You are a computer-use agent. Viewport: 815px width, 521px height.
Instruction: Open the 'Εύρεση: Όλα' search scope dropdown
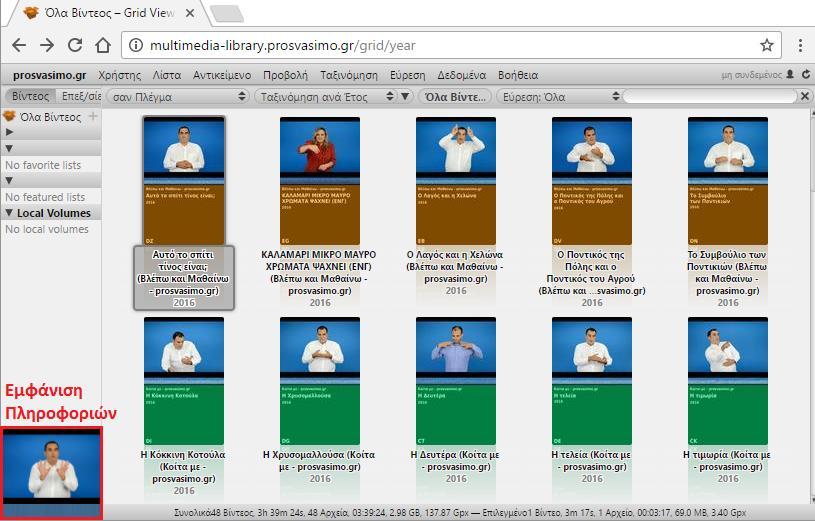(559, 96)
